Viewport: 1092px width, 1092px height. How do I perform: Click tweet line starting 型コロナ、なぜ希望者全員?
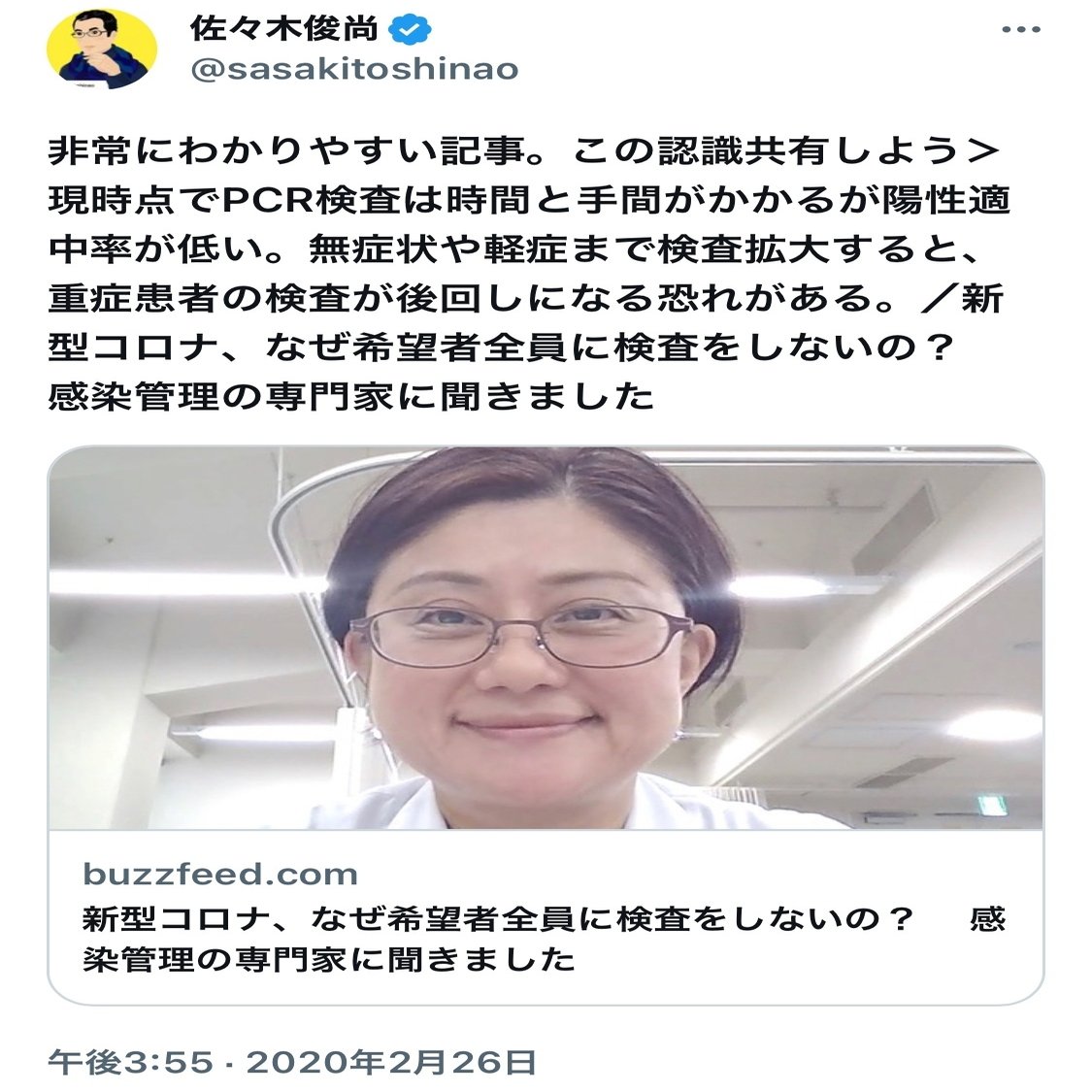click(501, 347)
